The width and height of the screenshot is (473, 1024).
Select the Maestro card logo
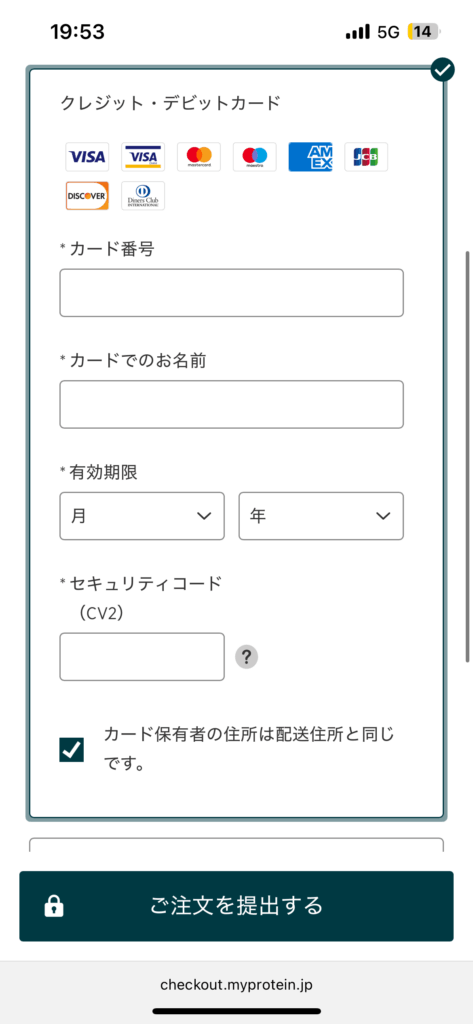coord(255,157)
